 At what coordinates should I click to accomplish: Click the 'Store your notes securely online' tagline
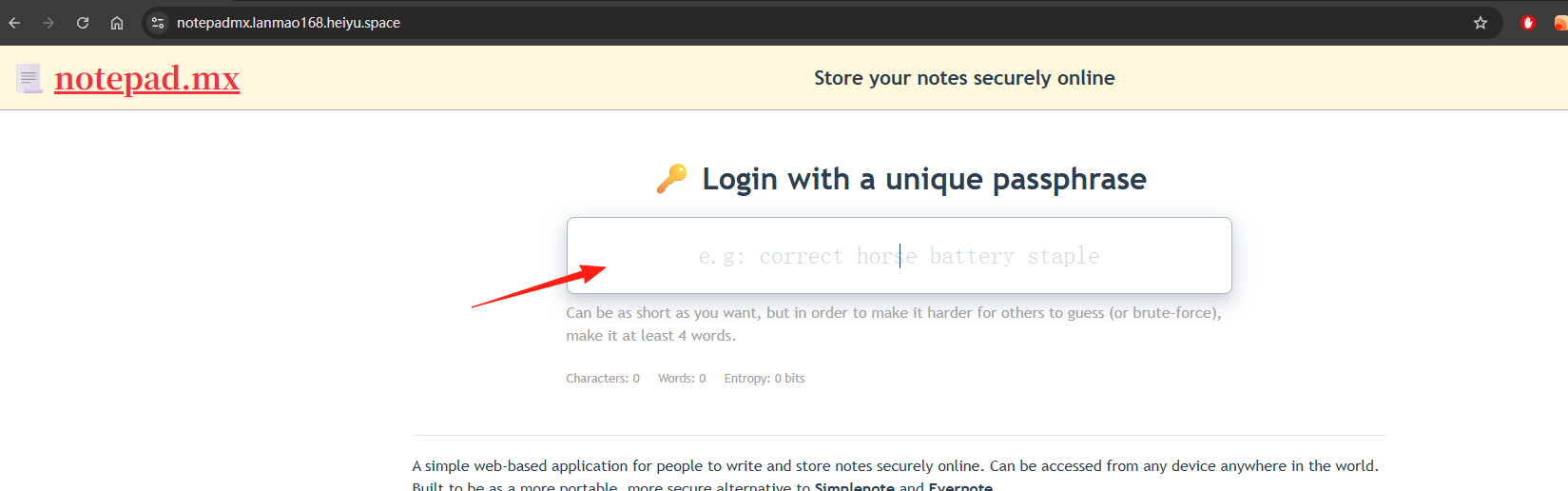click(x=964, y=78)
